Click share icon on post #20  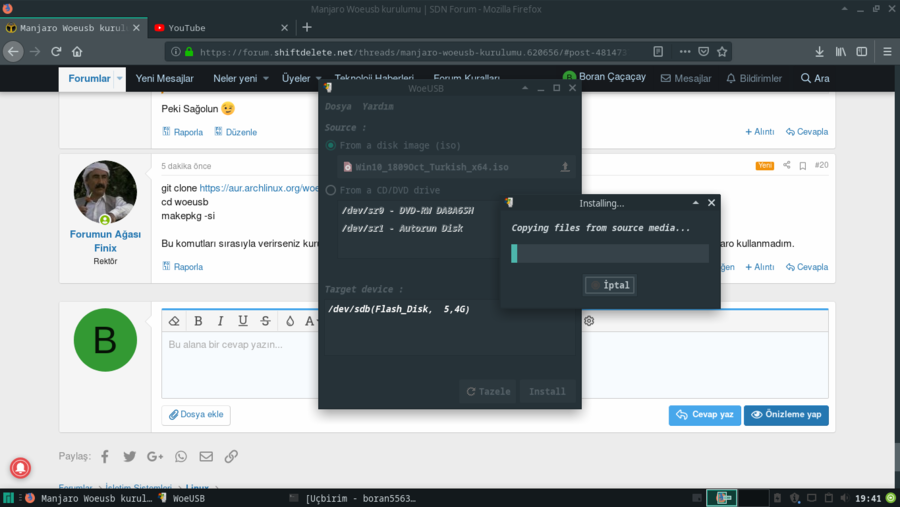click(786, 165)
